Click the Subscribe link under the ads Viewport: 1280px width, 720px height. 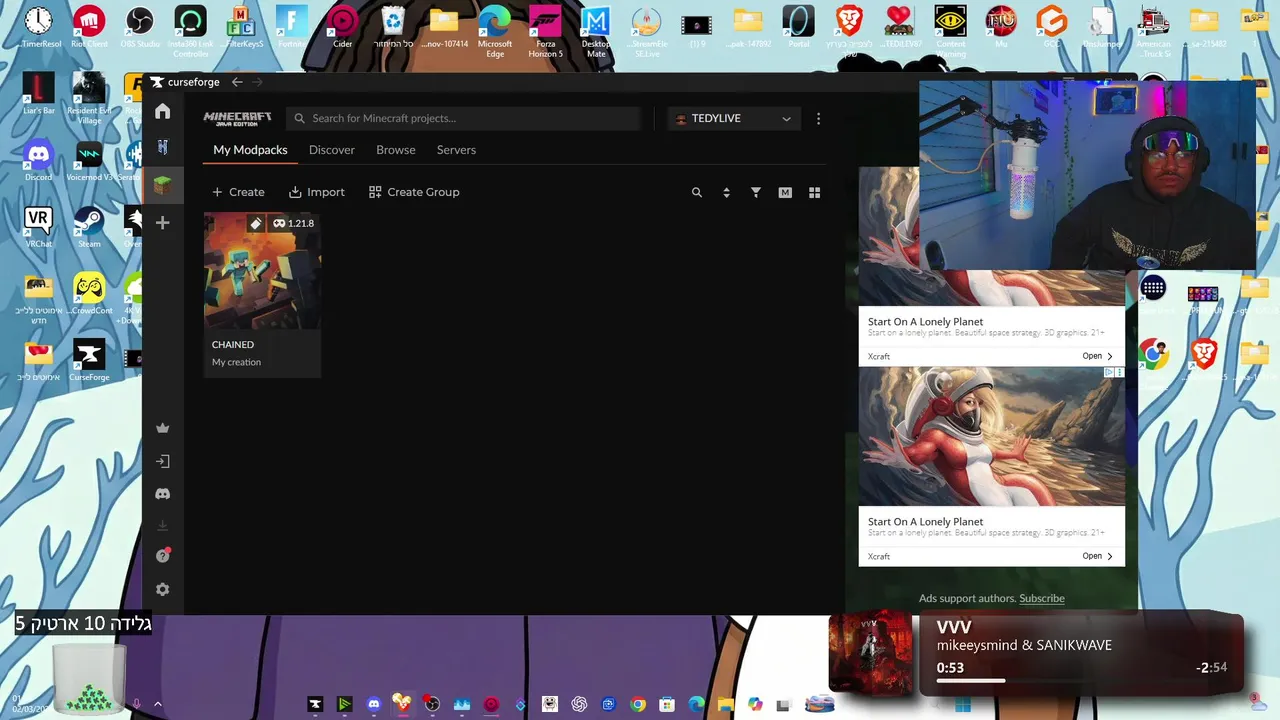coord(1042,598)
